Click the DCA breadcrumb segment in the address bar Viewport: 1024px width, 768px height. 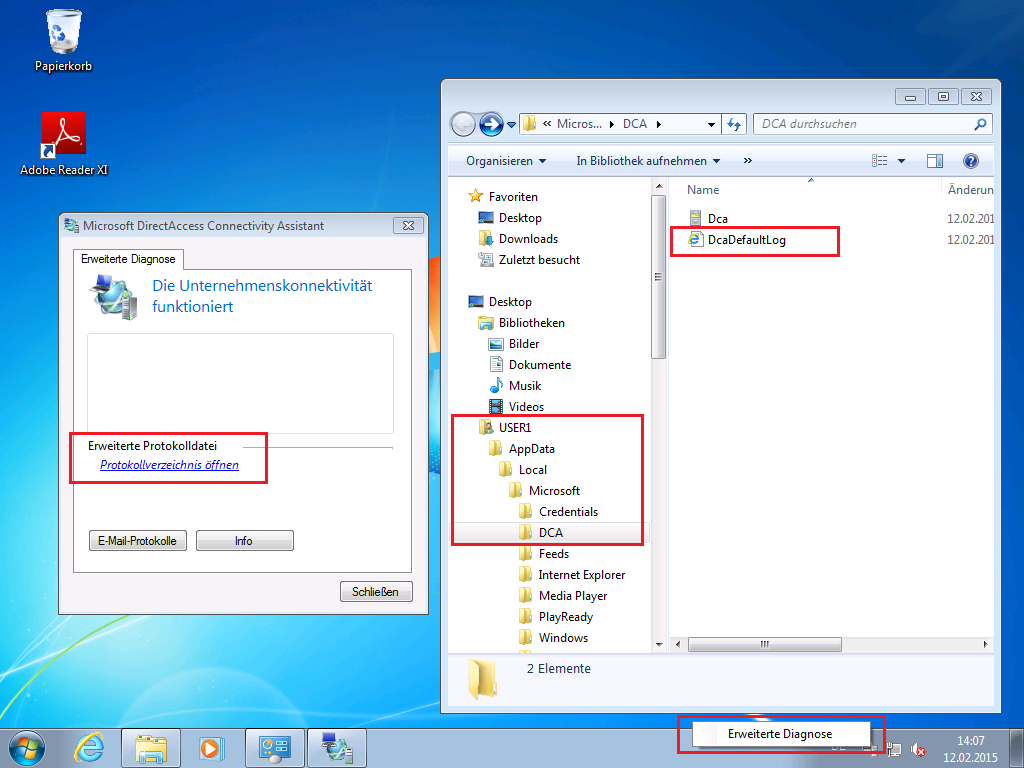click(634, 124)
